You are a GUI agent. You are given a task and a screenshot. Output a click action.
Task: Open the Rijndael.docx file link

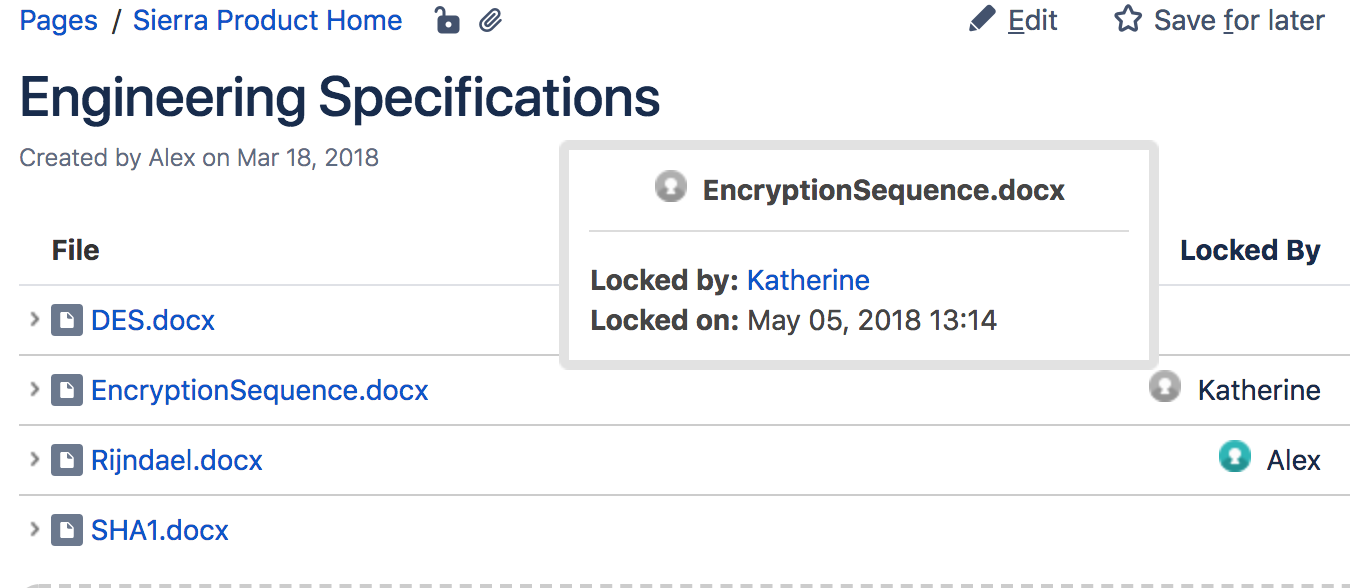tap(177, 460)
